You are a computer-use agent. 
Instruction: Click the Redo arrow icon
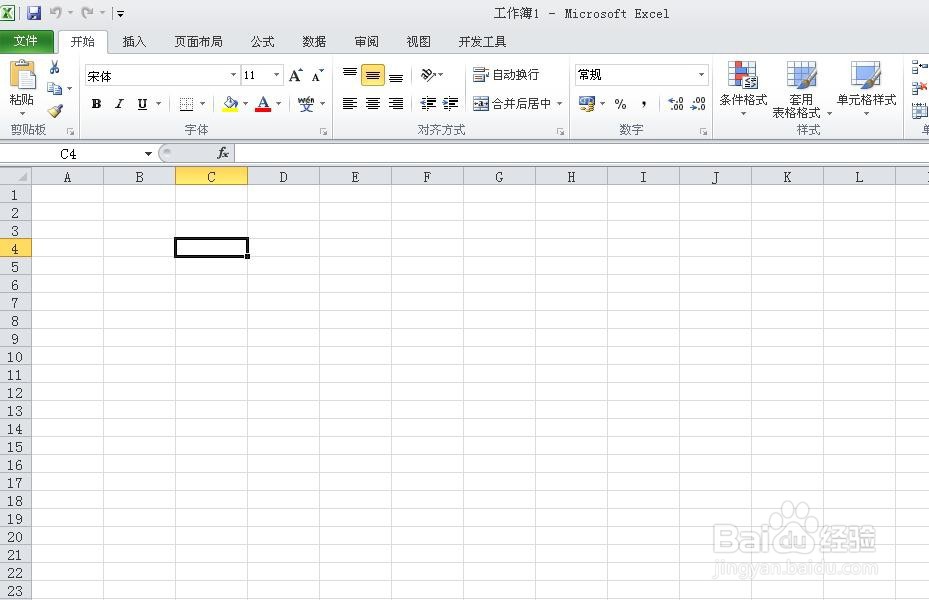[x=88, y=12]
